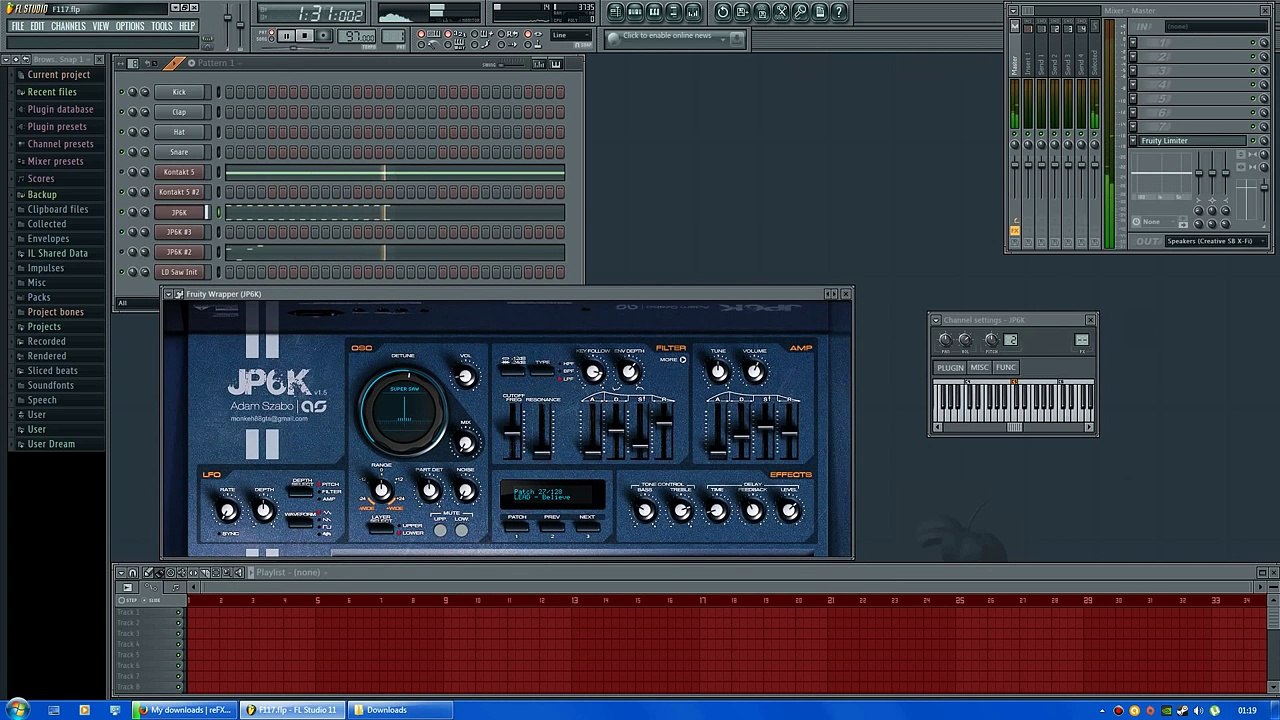
Task: Open the mixer output Speakers dropdown
Action: pos(1214,241)
